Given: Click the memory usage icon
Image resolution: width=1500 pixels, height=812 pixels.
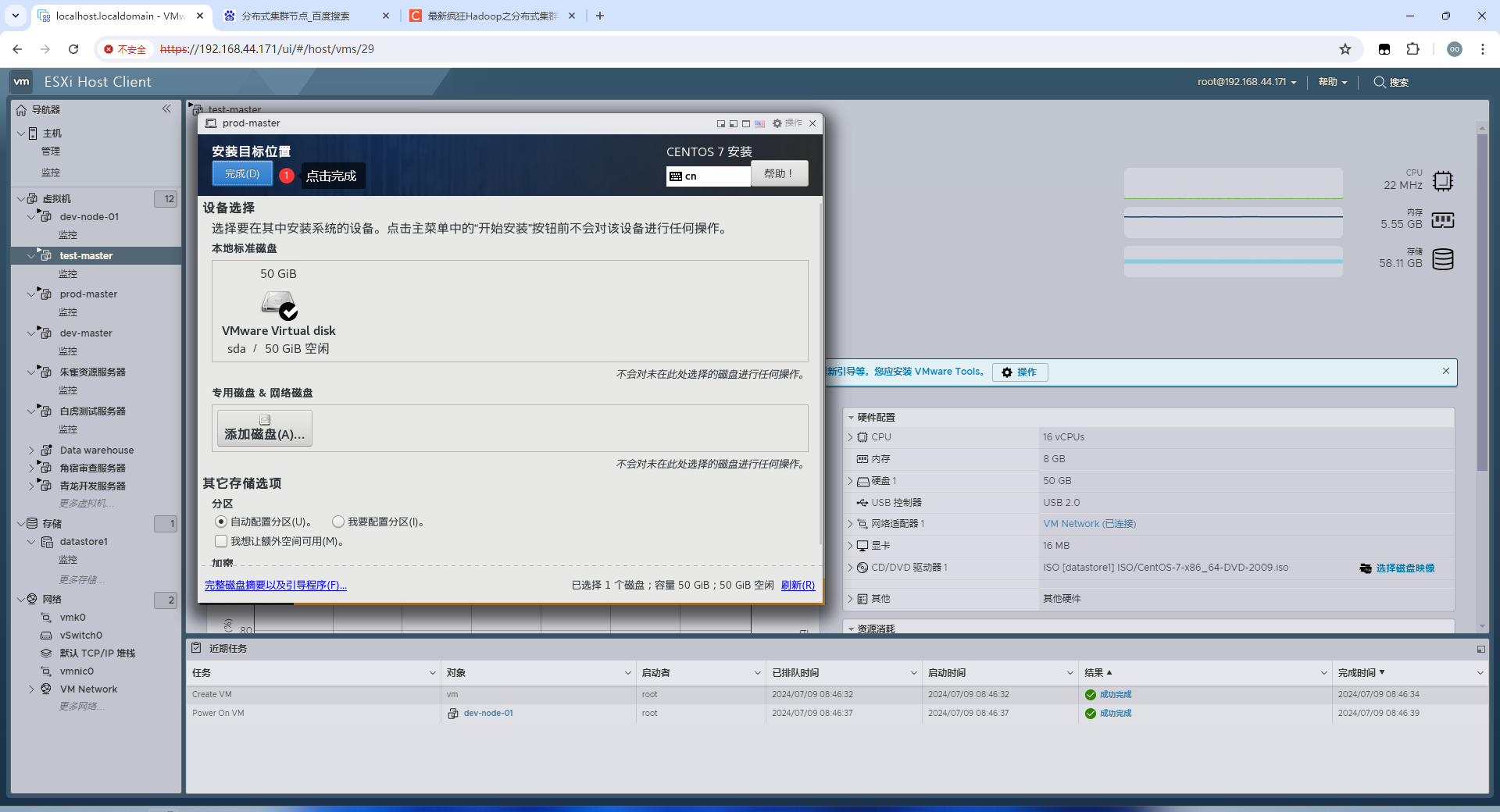Looking at the screenshot, I should [x=1443, y=220].
